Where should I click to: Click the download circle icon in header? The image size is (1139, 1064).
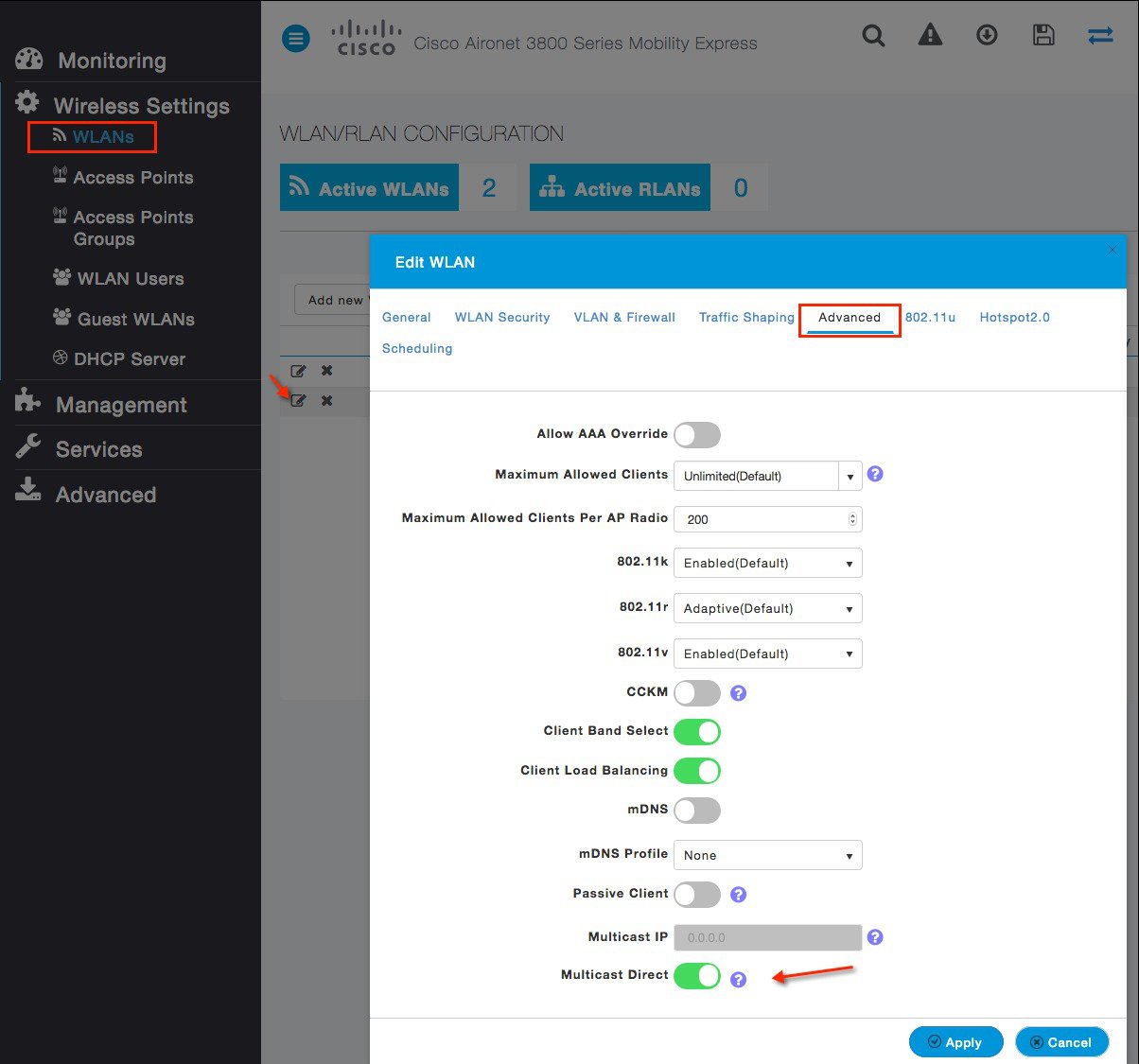[x=987, y=35]
